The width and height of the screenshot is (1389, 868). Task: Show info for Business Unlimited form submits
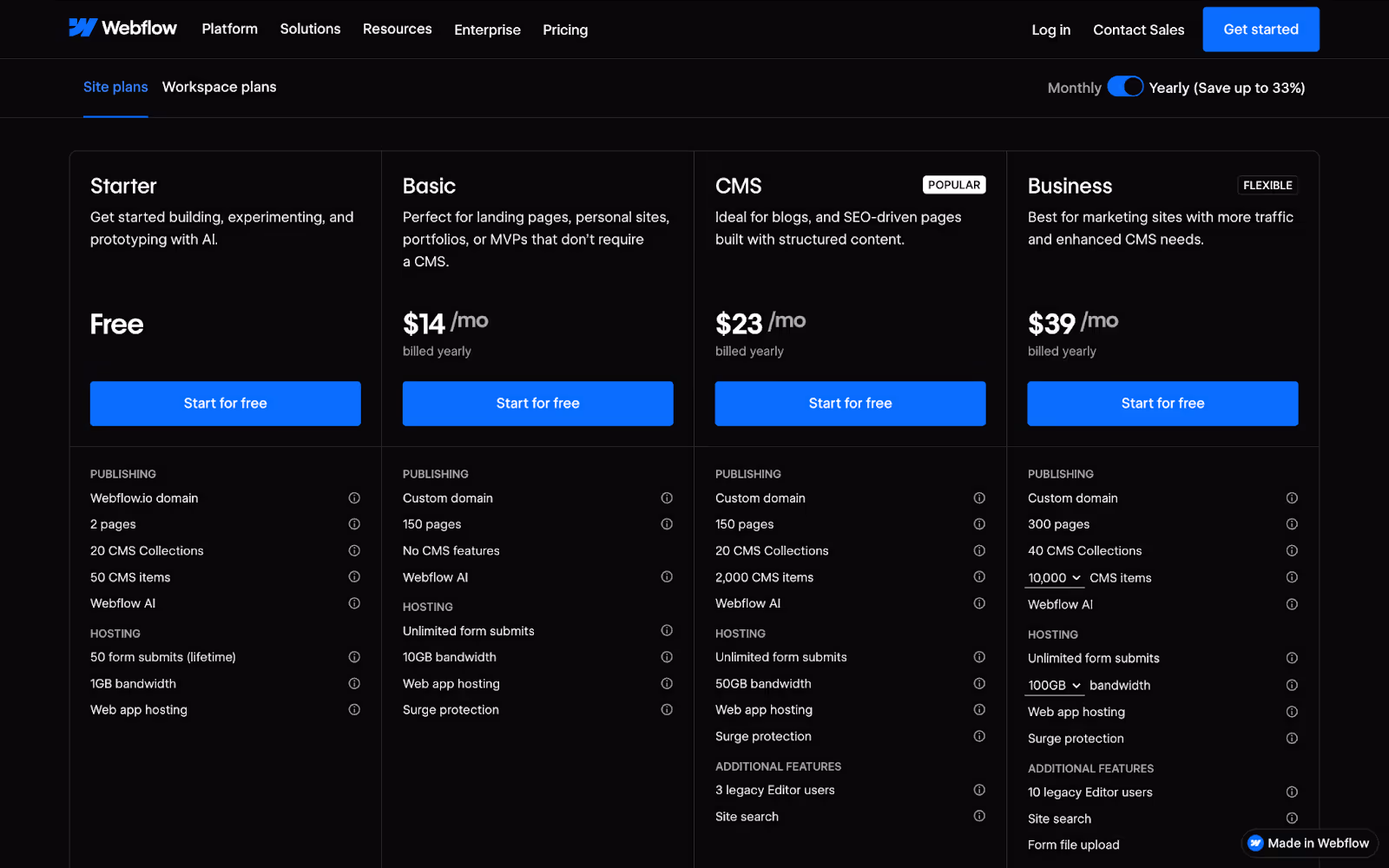pyautogui.click(x=1292, y=658)
